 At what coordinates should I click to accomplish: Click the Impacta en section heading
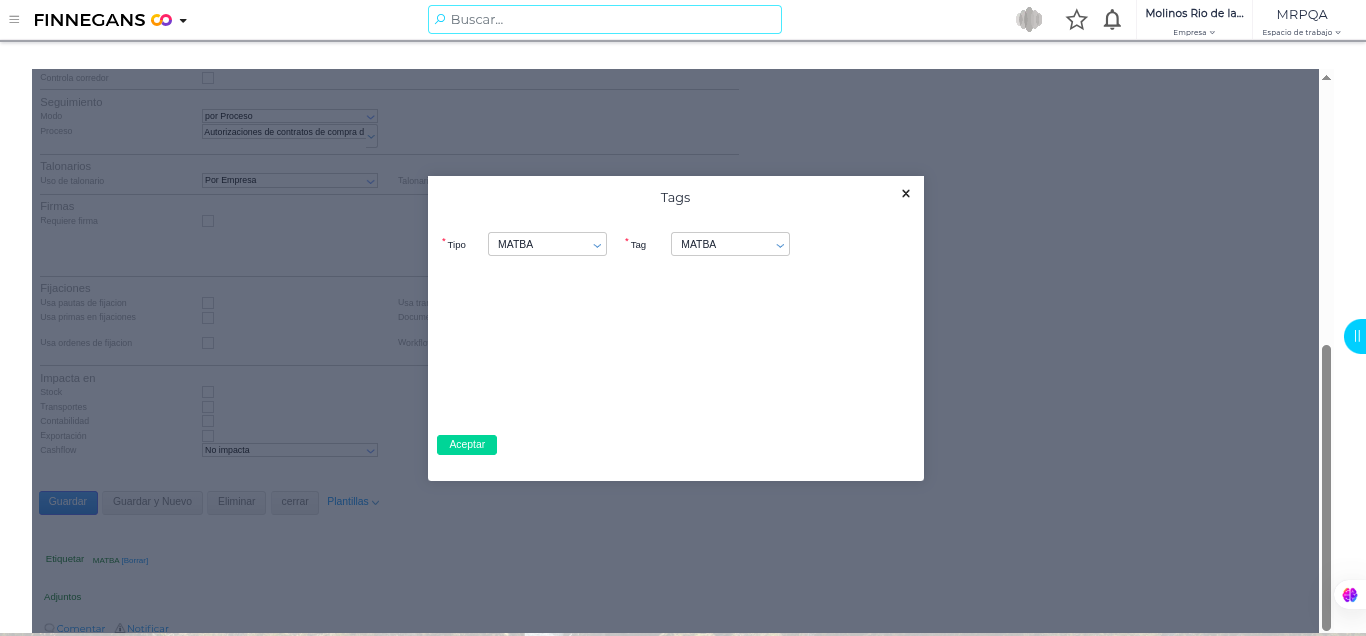click(x=68, y=378)
